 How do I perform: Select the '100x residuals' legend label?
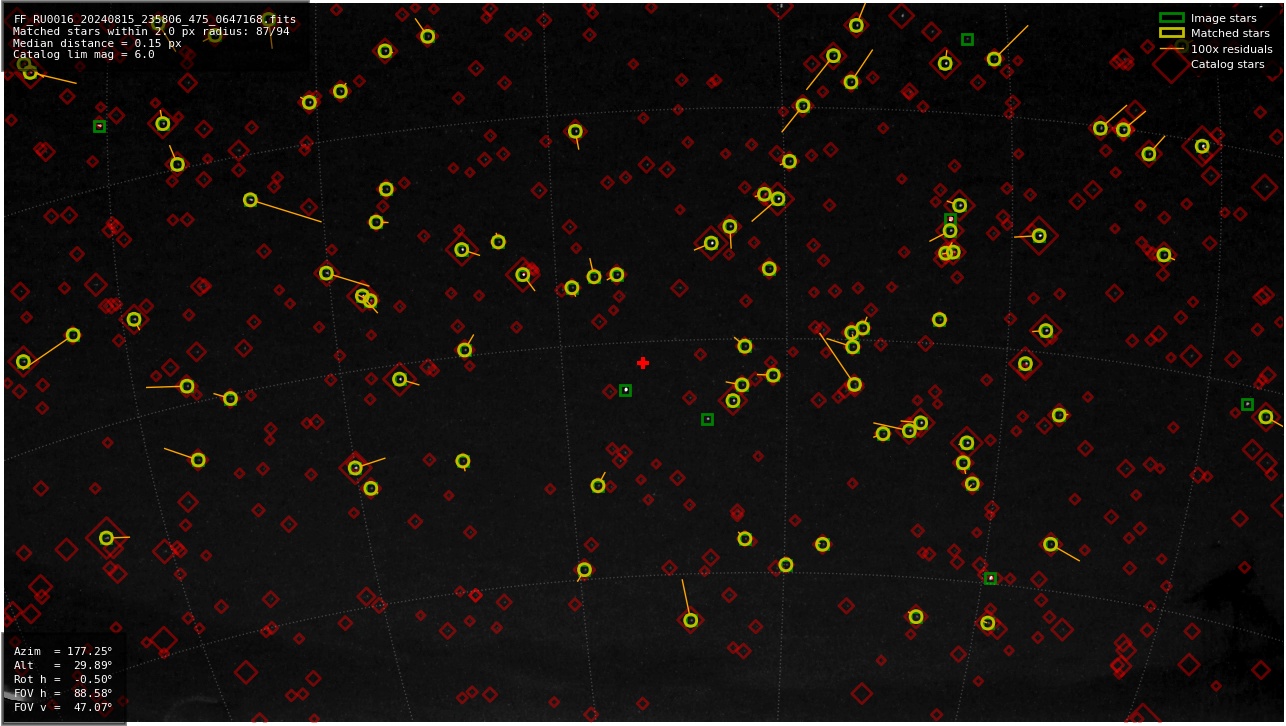(x=1231, y=49)
